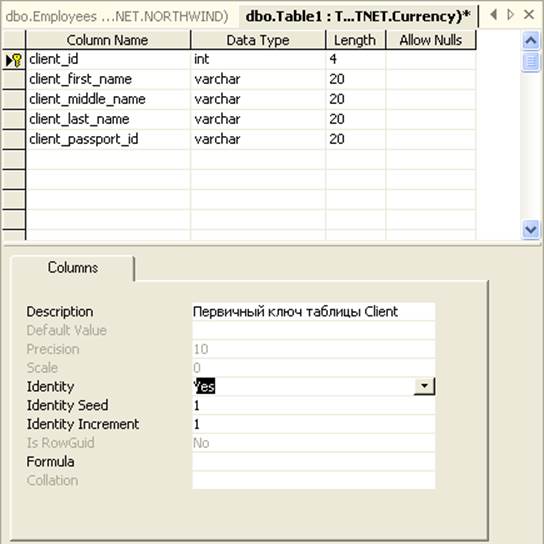Switch to dbo.Employees tab
Image resolution: width=544 pixels, height=544 pixels.
pos(117,16)
